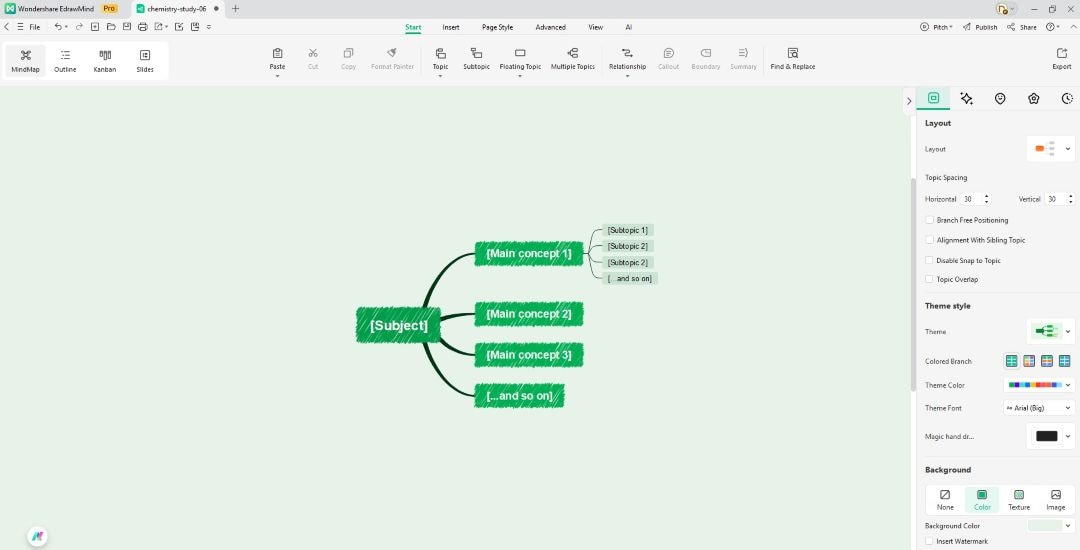Open the user account avatar menu
The height and width of the screenshot is (550, 1080).
(x=1006, y=9)
